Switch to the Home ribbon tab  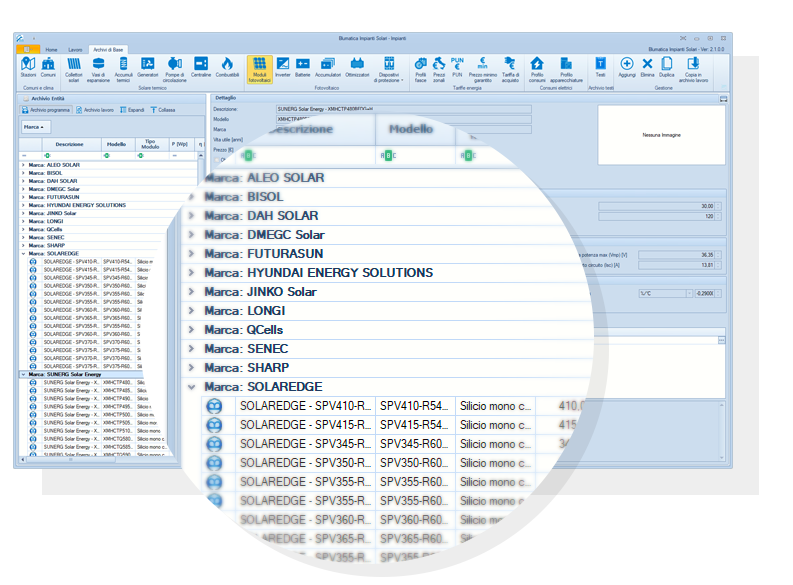pyautogui.click(x=51, y=48)
